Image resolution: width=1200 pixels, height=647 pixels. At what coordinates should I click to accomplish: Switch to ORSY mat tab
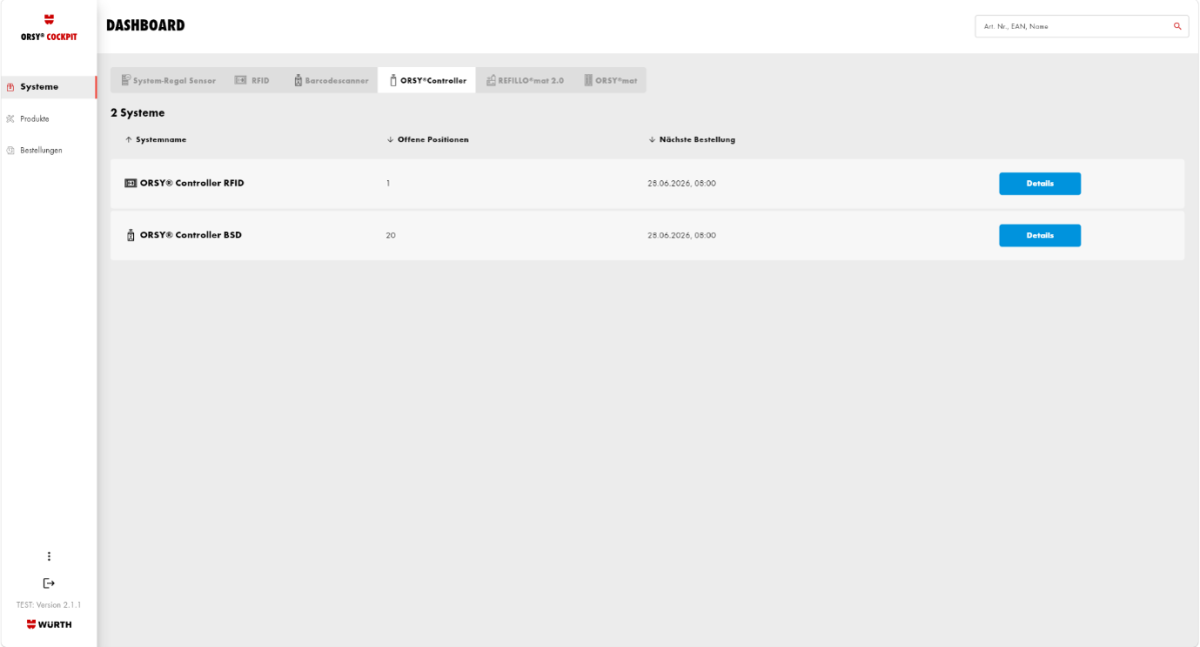[610, 80]
